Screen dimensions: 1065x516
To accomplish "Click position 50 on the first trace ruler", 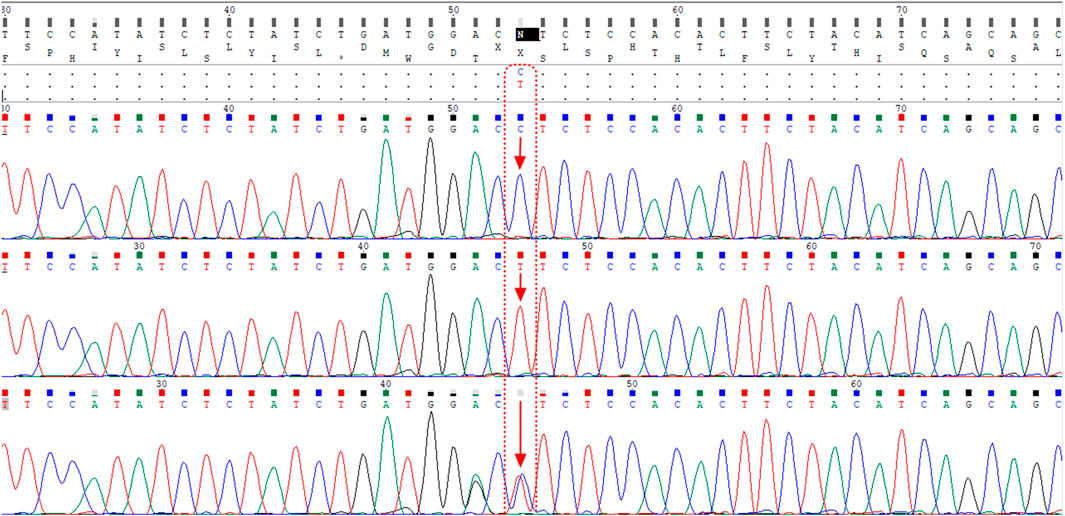I will pos(453,109).
